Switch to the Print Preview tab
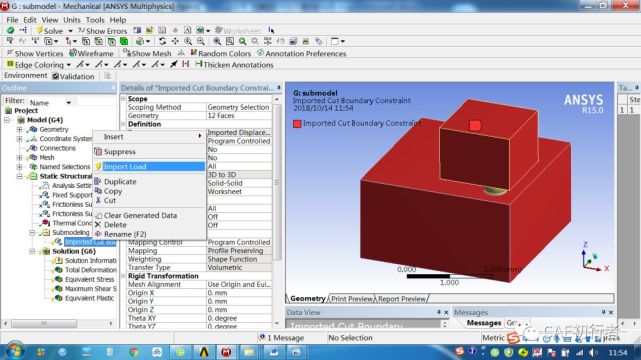Screen dimensions: 641x360 (351, 299)
